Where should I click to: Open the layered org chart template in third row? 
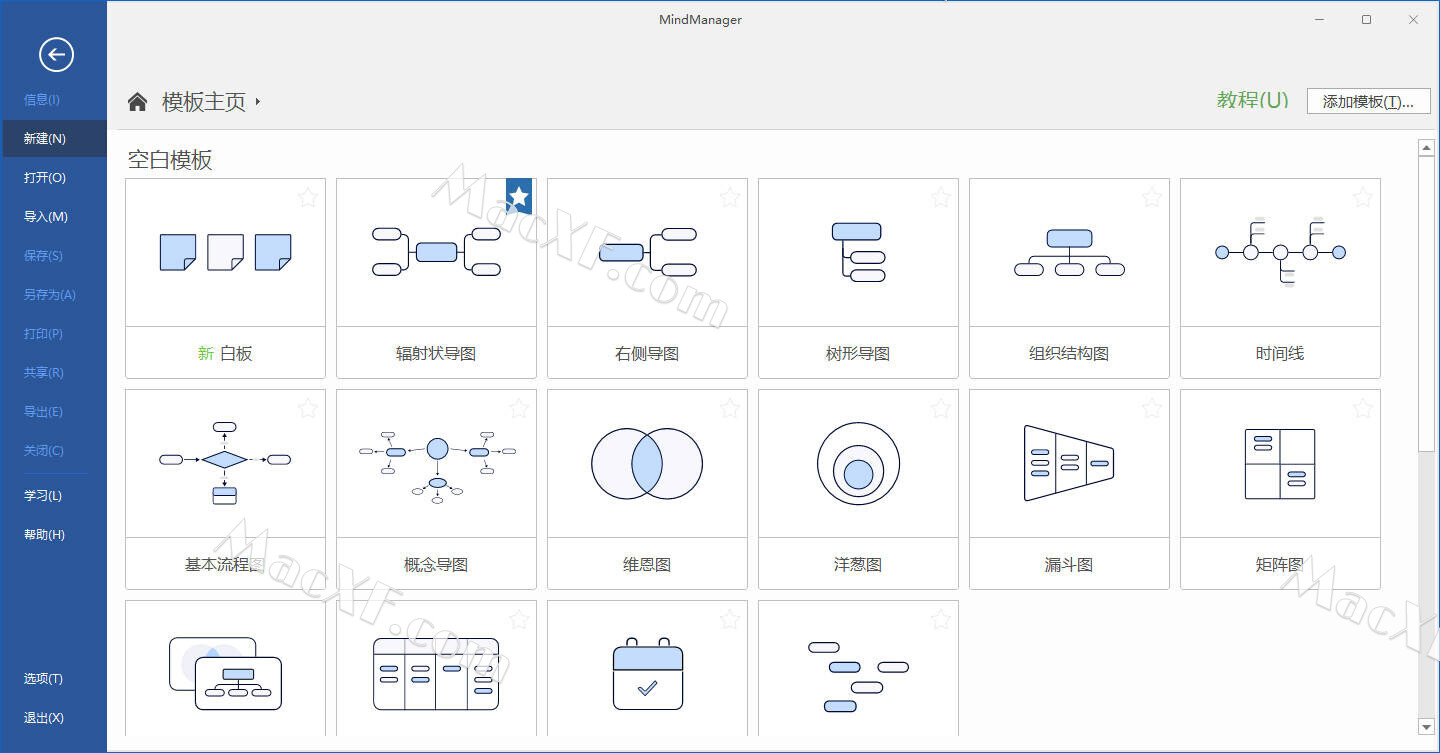225,673
